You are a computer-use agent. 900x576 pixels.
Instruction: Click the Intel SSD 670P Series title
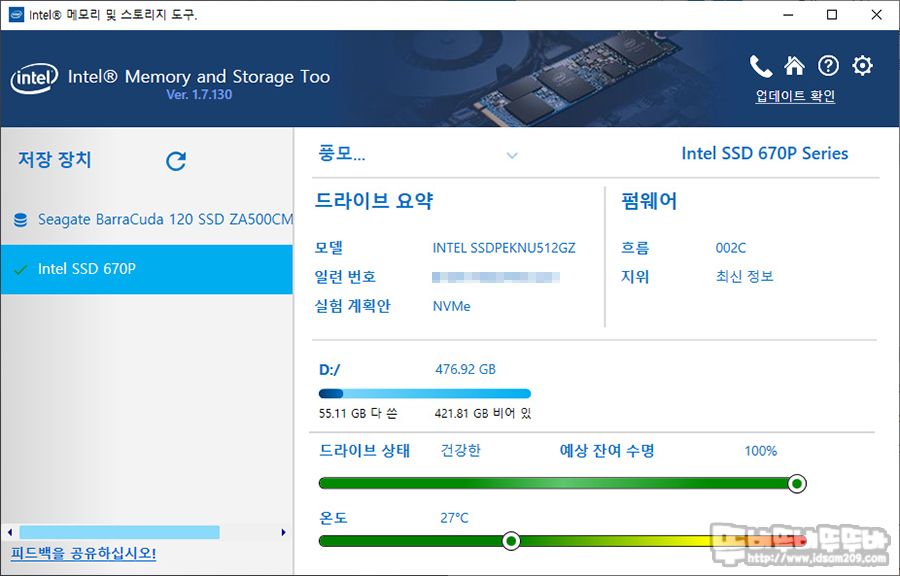[x=765, y=153]
